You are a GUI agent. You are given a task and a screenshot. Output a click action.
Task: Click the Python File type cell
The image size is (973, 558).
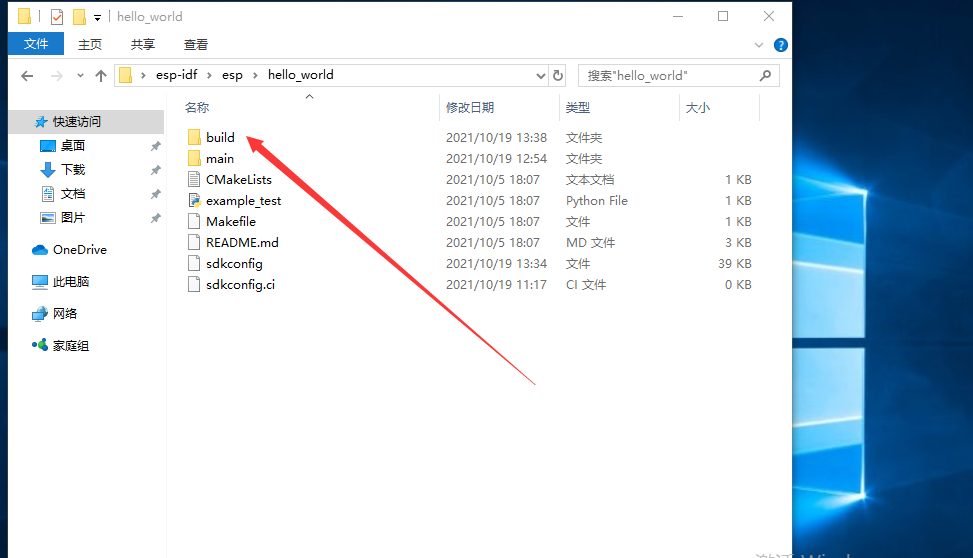[596, 200]
